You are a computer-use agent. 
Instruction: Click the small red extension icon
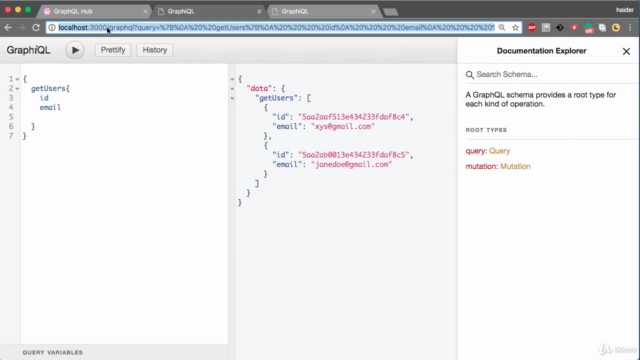click(x=574, y=27)
